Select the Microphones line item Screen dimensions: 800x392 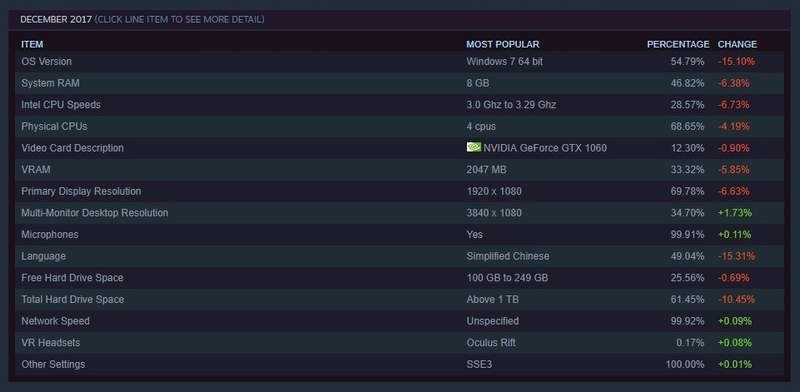click(x=399, y=234)
